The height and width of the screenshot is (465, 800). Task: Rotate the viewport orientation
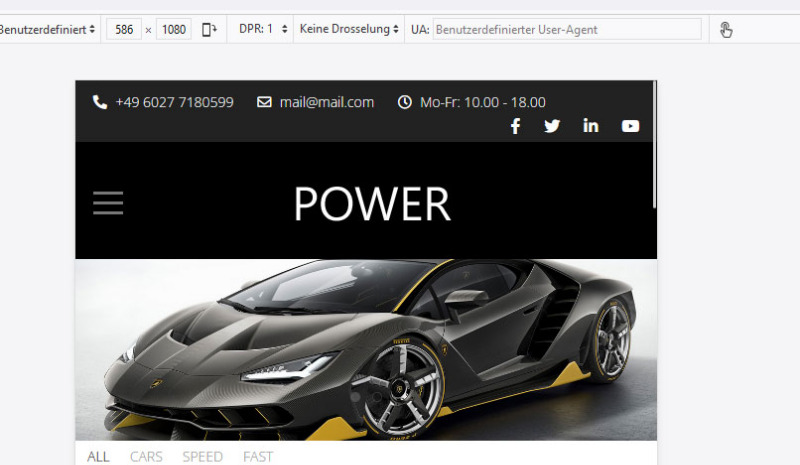coord(209,30)
